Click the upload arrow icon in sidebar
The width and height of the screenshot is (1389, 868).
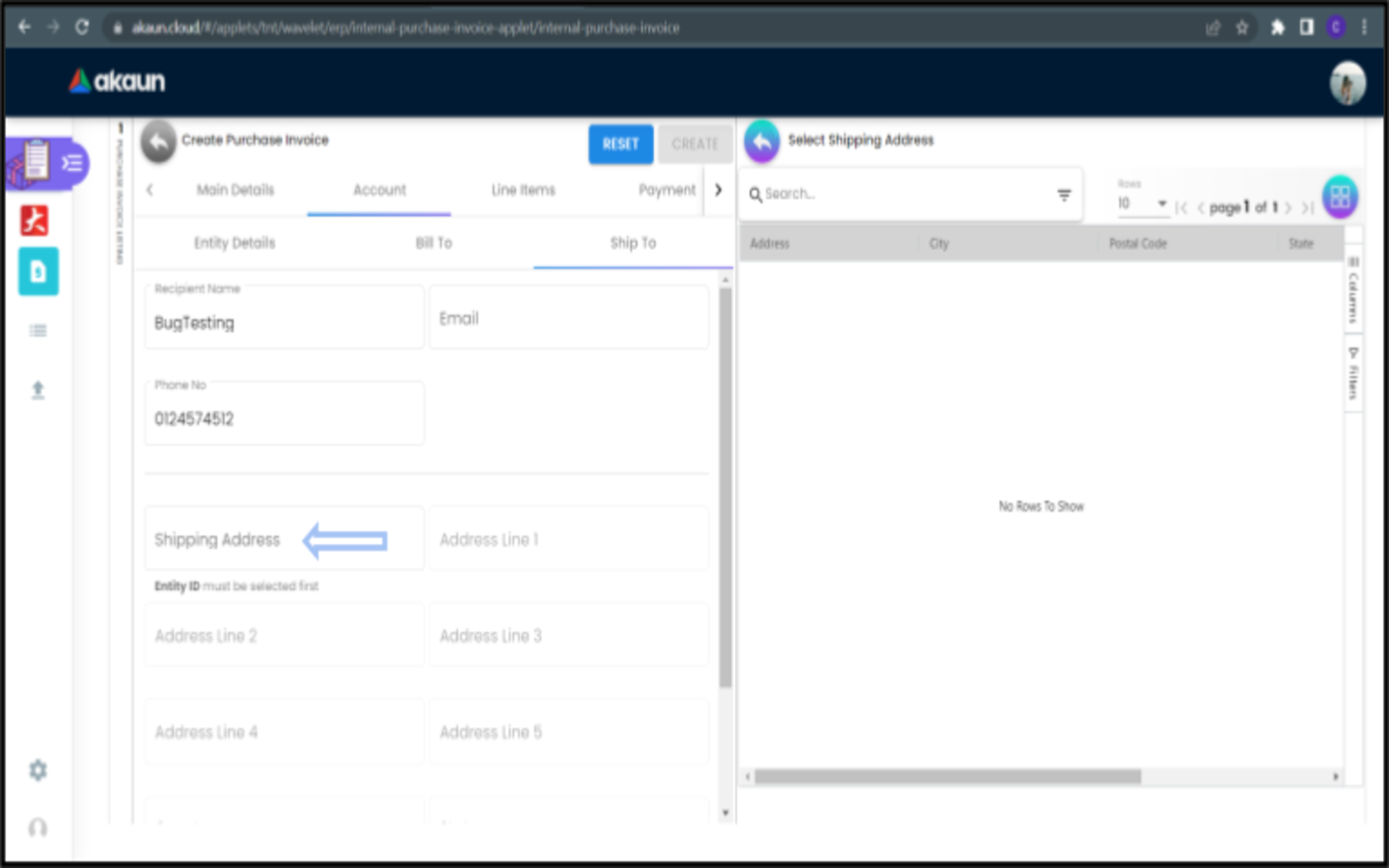[38, 390]
